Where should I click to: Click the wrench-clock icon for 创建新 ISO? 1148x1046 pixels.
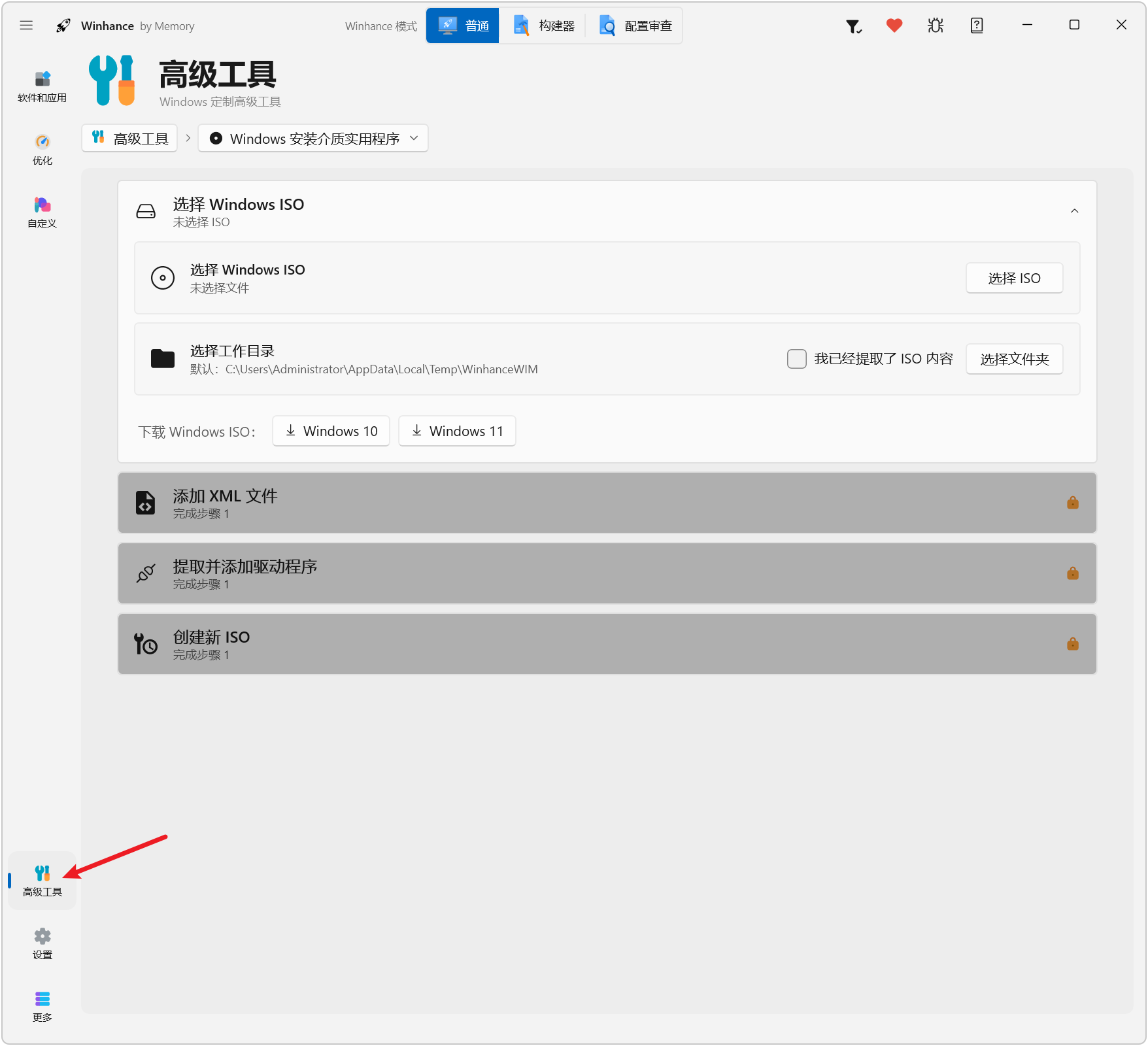coord(146,644)
